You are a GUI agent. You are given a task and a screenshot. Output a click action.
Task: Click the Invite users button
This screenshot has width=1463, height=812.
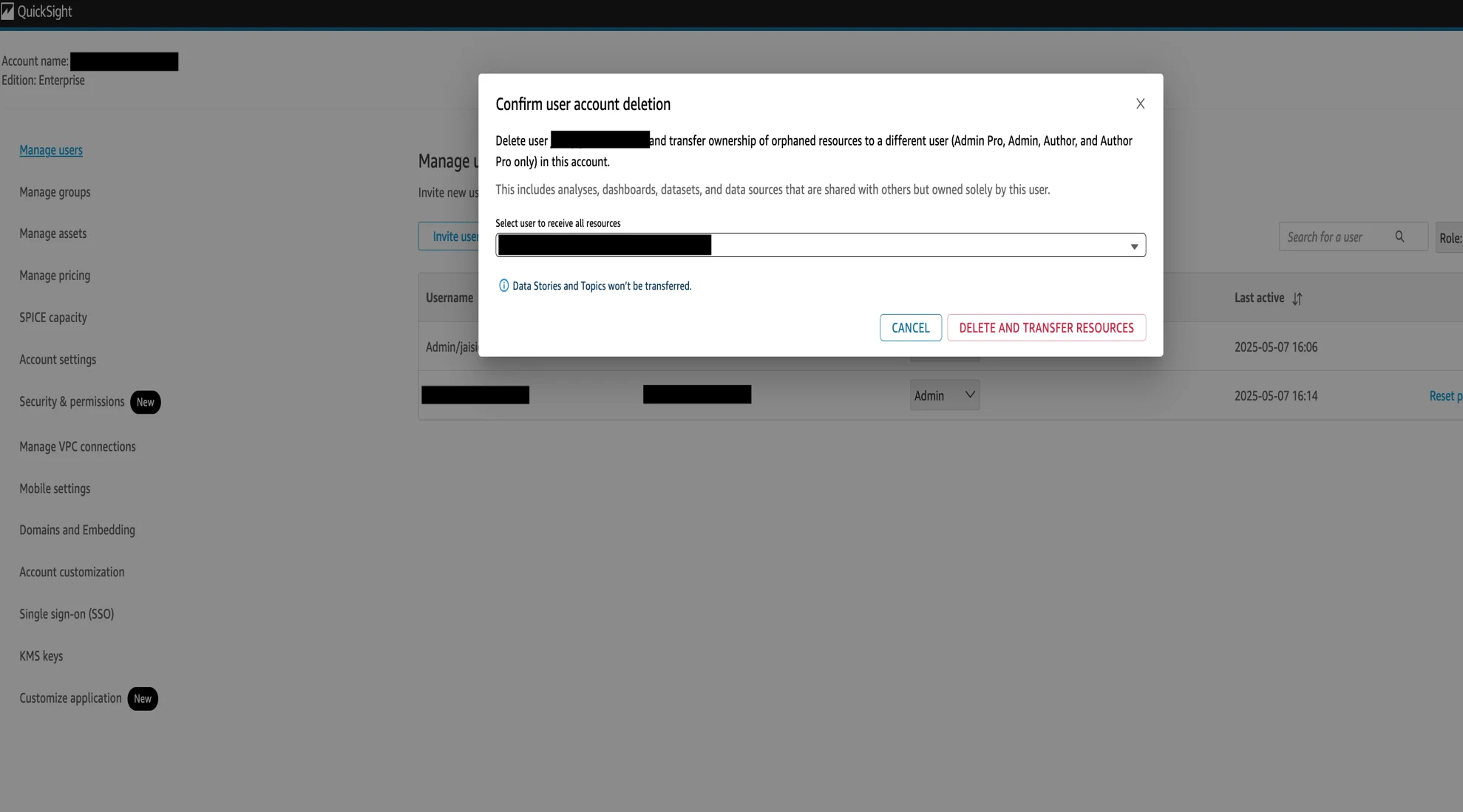[x=449, y=236]
